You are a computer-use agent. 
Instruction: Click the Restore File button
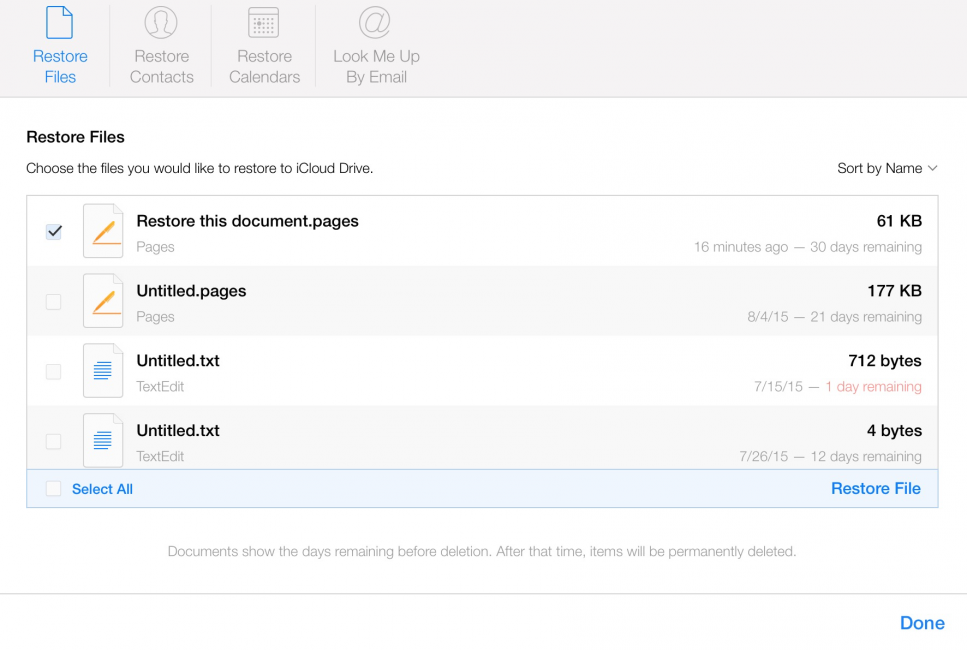tap(876, 488)
